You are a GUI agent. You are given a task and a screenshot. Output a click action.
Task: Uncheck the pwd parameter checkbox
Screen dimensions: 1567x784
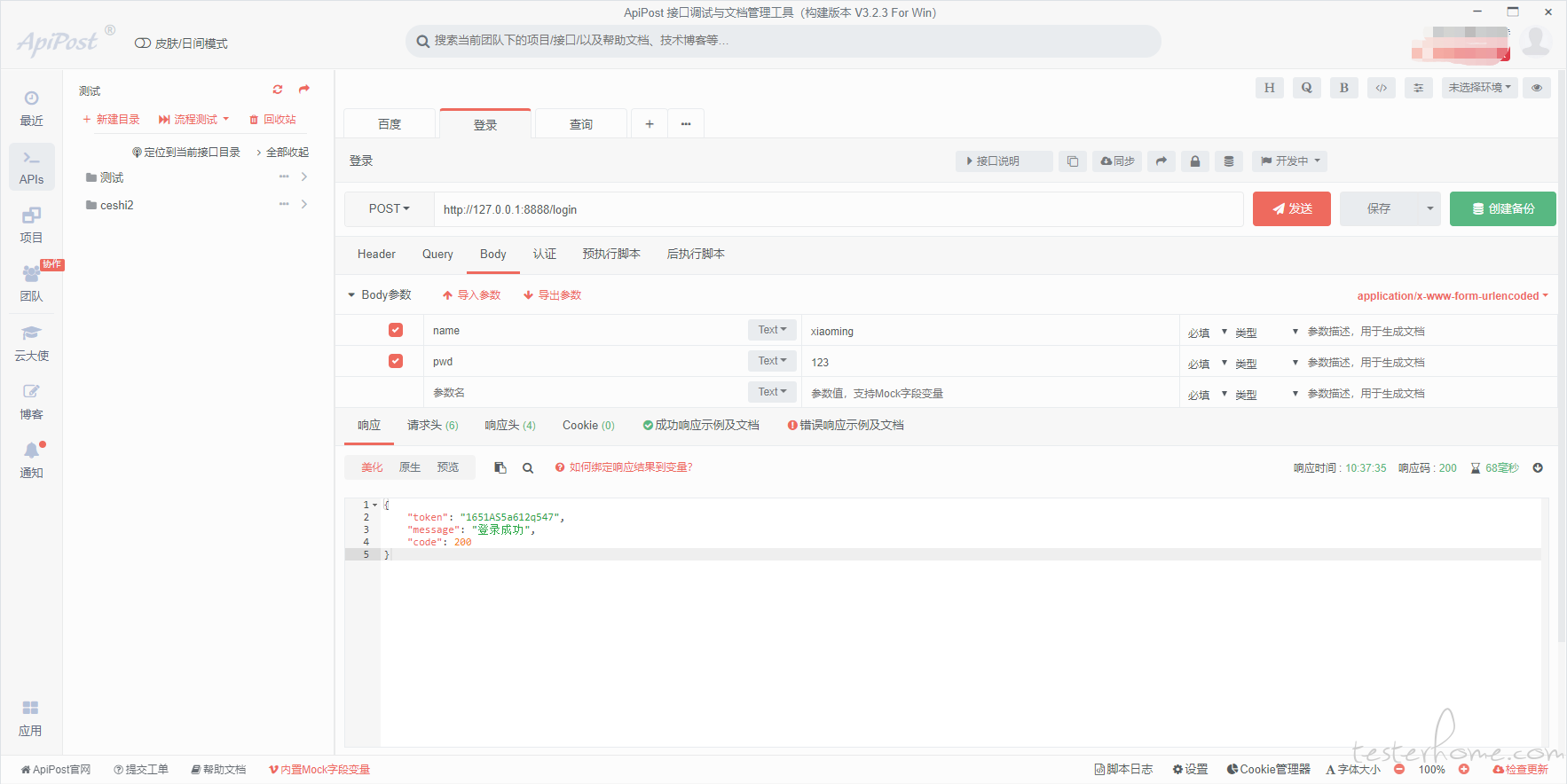pos(396,361)
